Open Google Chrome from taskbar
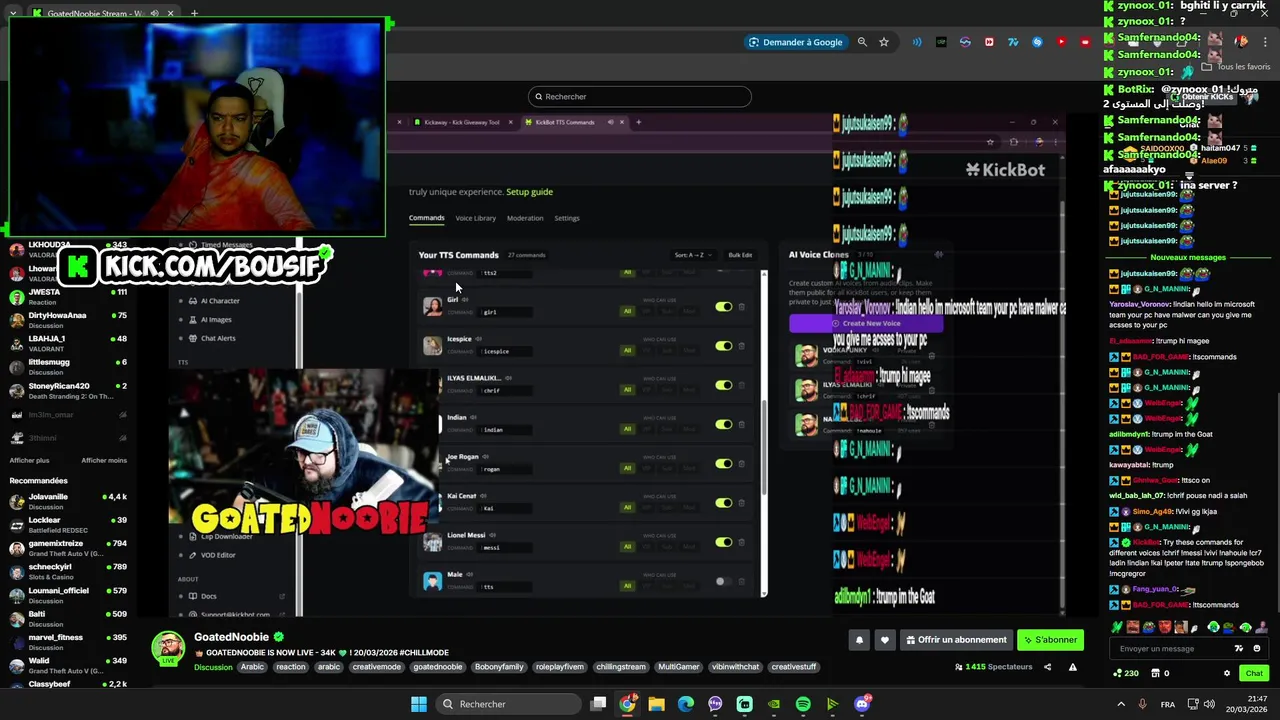This screenshot has height=720, width=1280. (627, 704)
